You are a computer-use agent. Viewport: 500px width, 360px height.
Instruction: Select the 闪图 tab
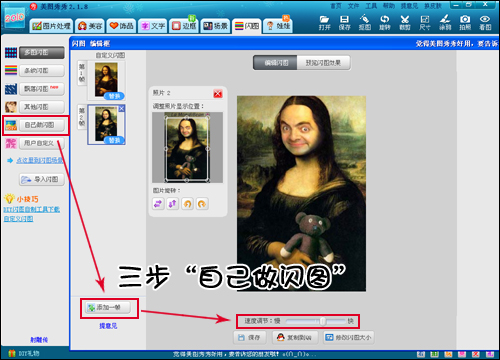[247, 26]
